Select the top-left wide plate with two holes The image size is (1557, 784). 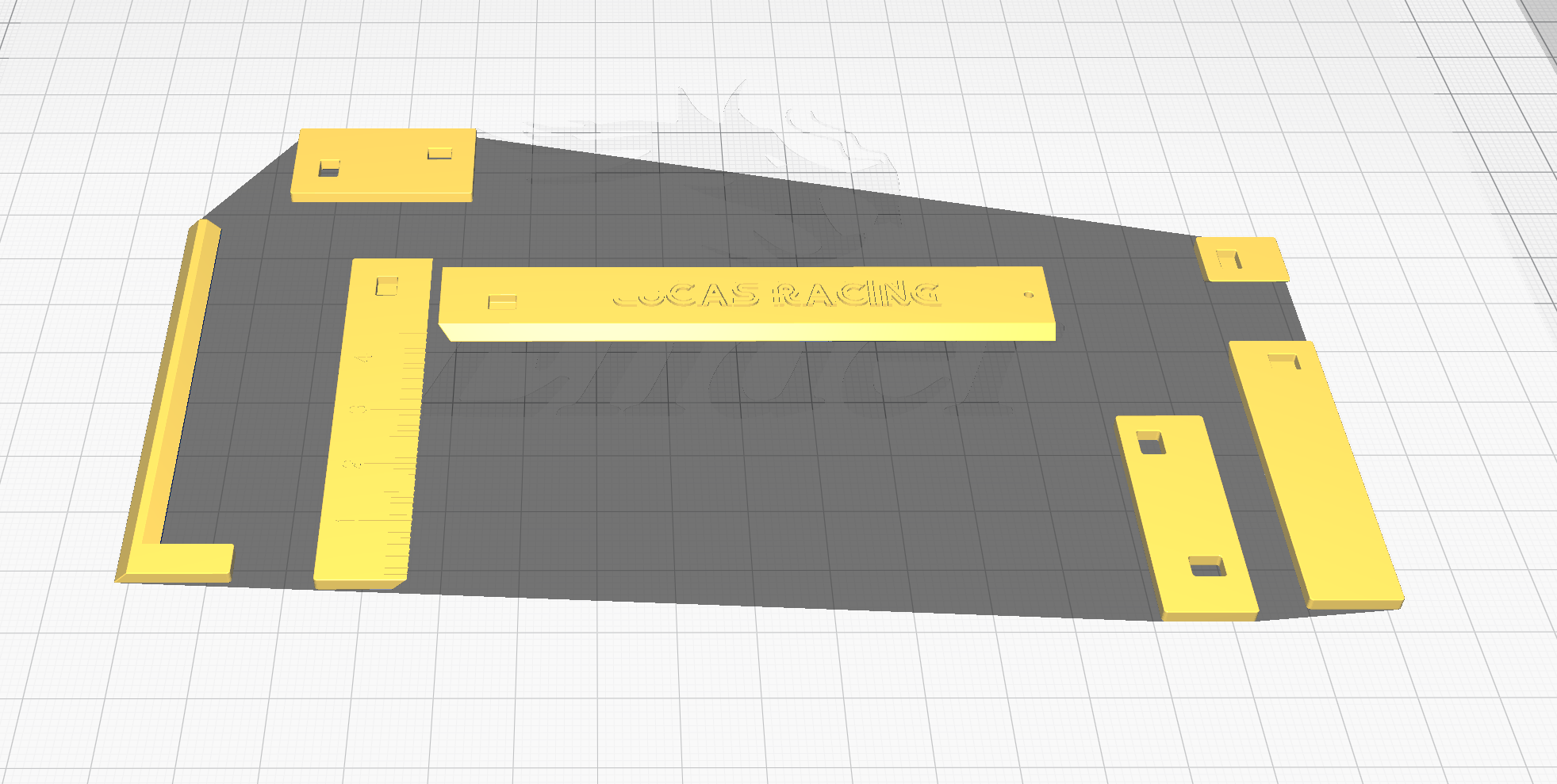383,165
